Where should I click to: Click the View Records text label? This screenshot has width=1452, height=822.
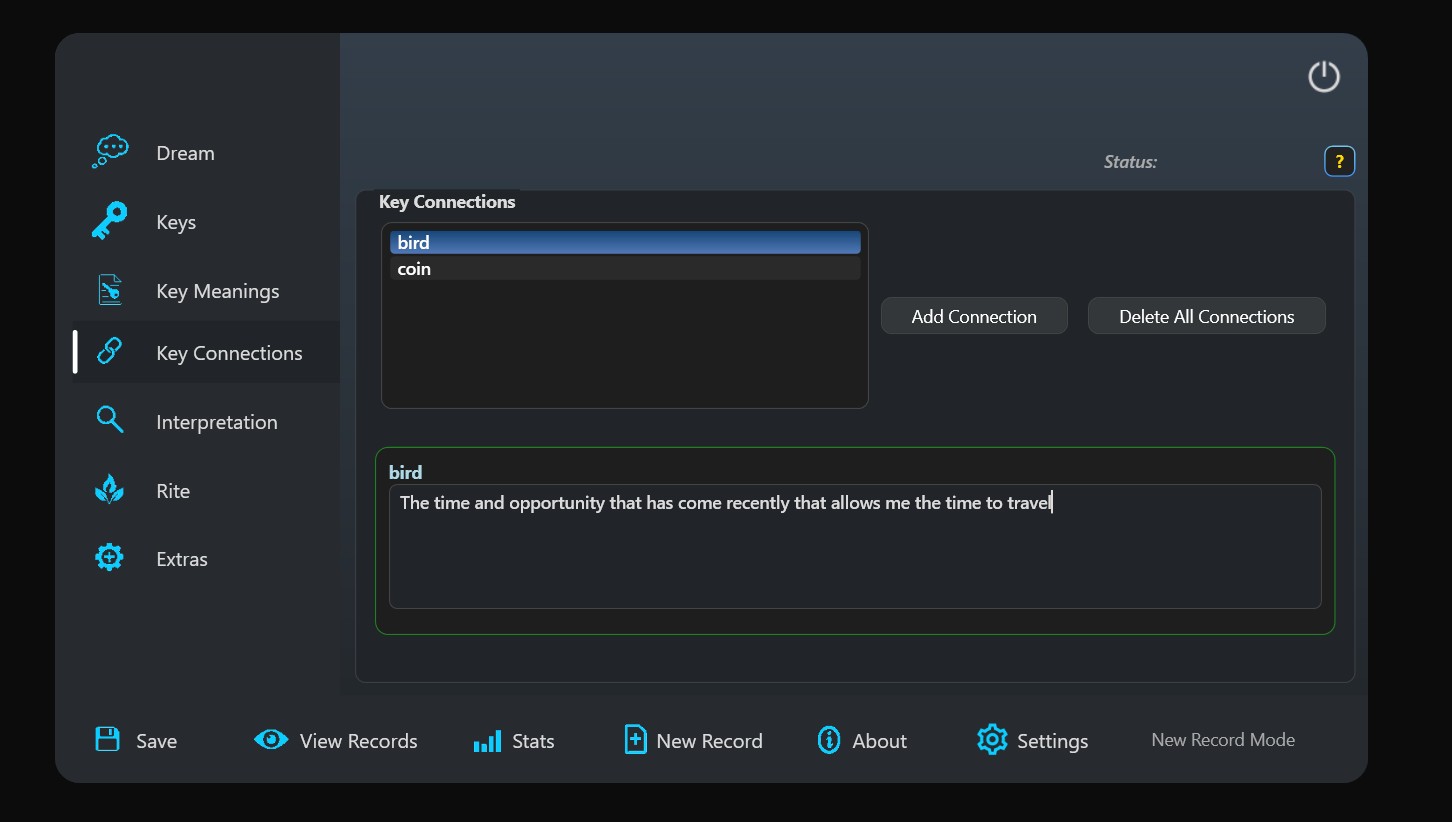coord(358,741)
